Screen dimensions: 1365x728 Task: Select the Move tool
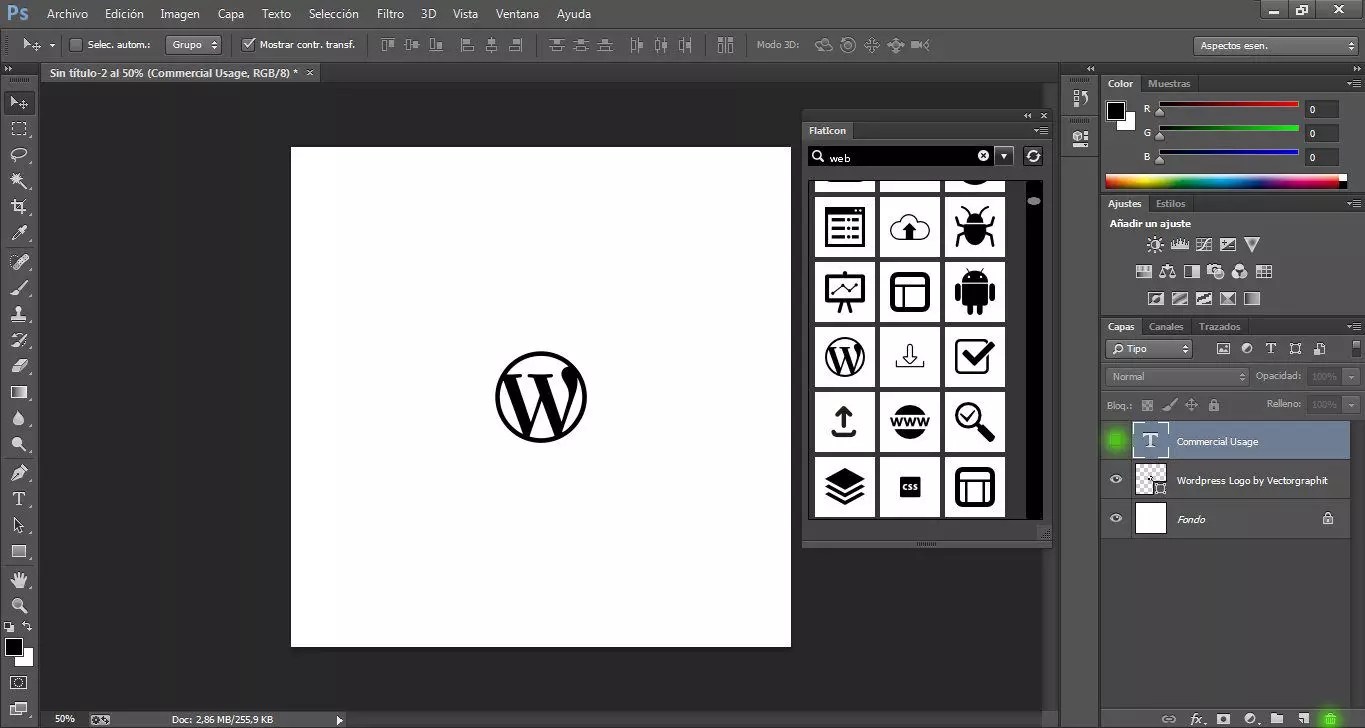click(x=19, y=103)
